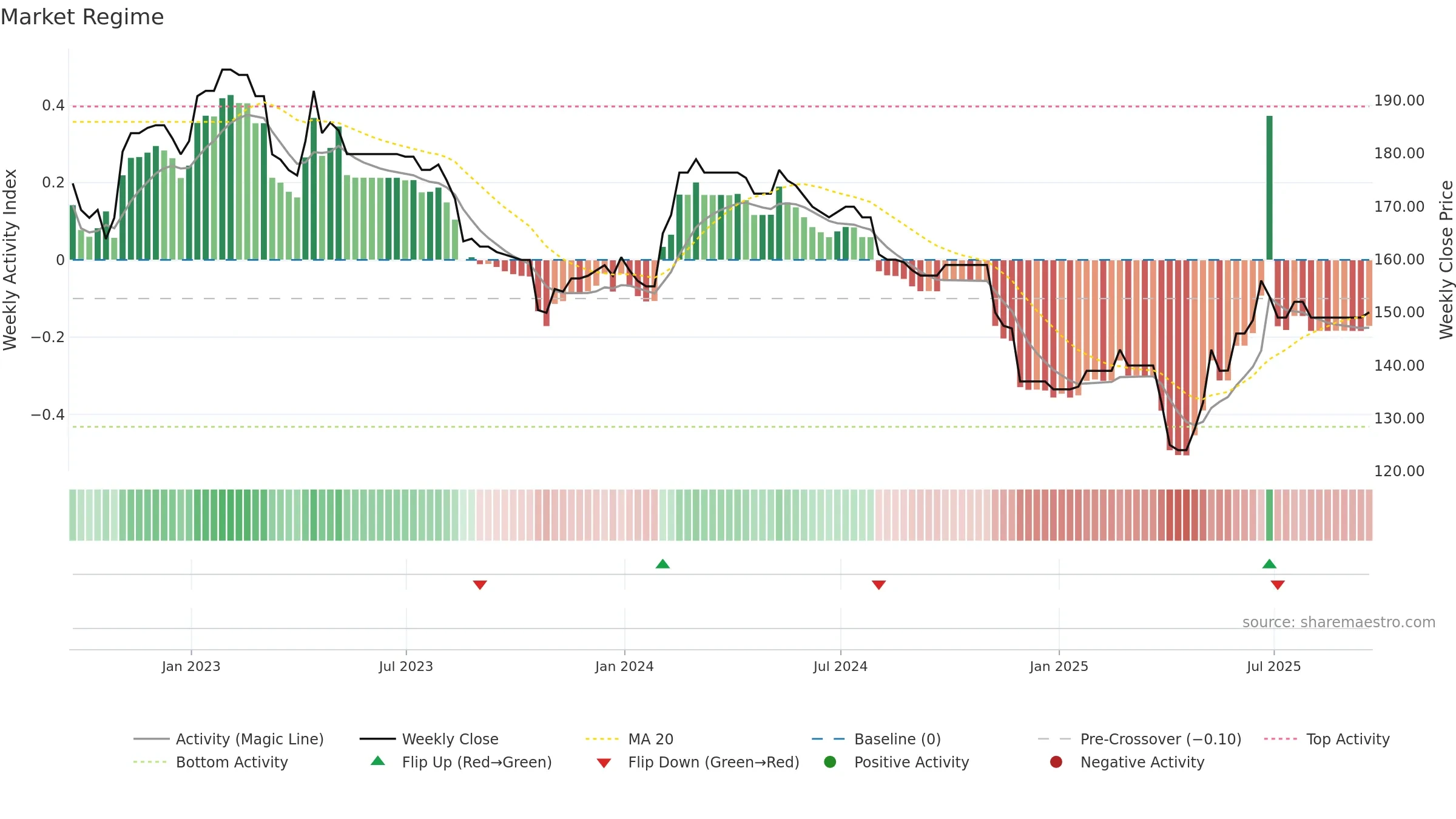Image resolution: width=1456 pixels, height=819 pixels.
Task: Toggle the Top Activity legend entry
Action: pyautogui.click(x=1327, y=739)
